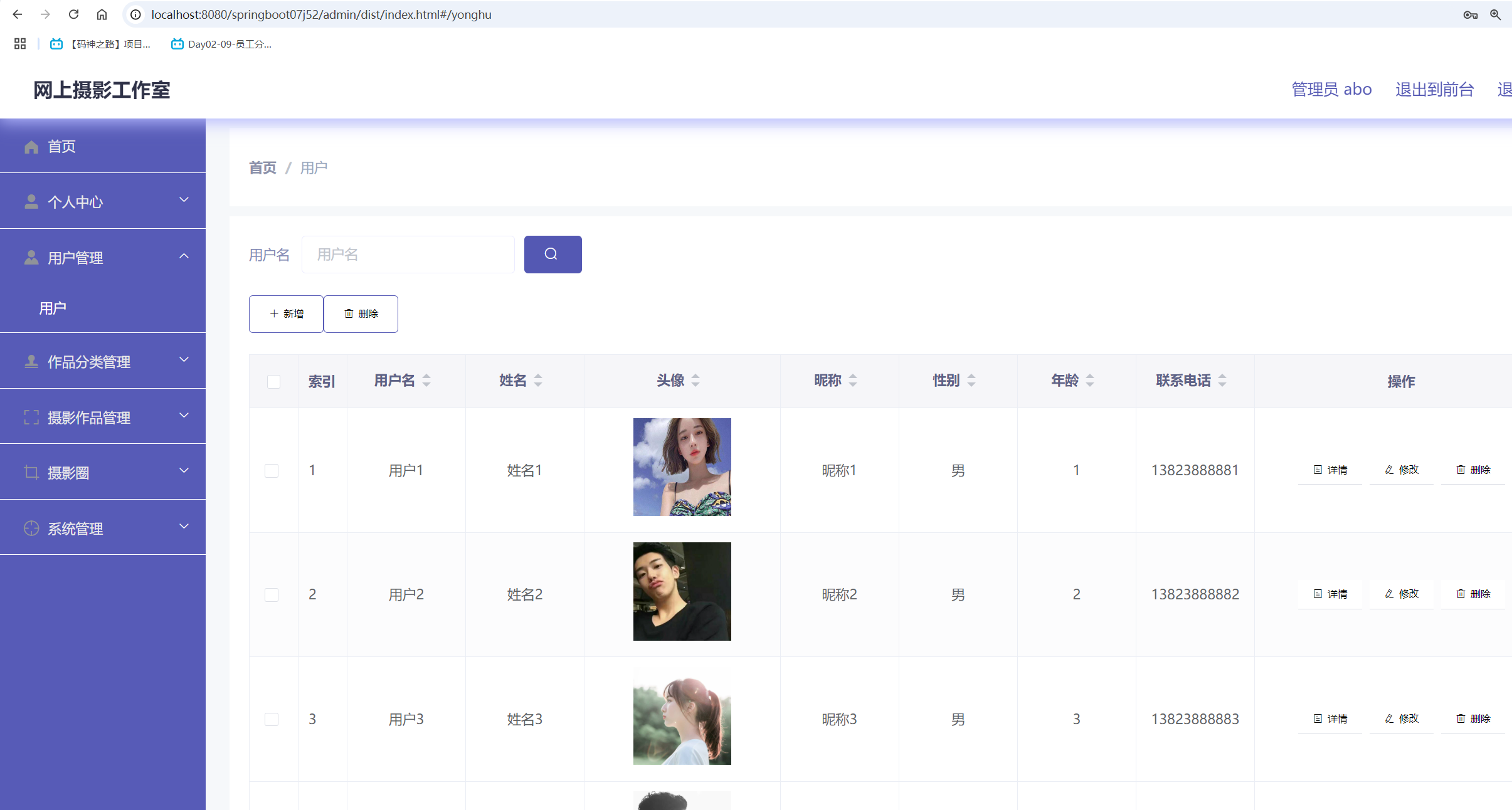This screenshot has width=1512, height=810.
Task: Collapse the 用户管理 submenu chevron
Action: 184,256
